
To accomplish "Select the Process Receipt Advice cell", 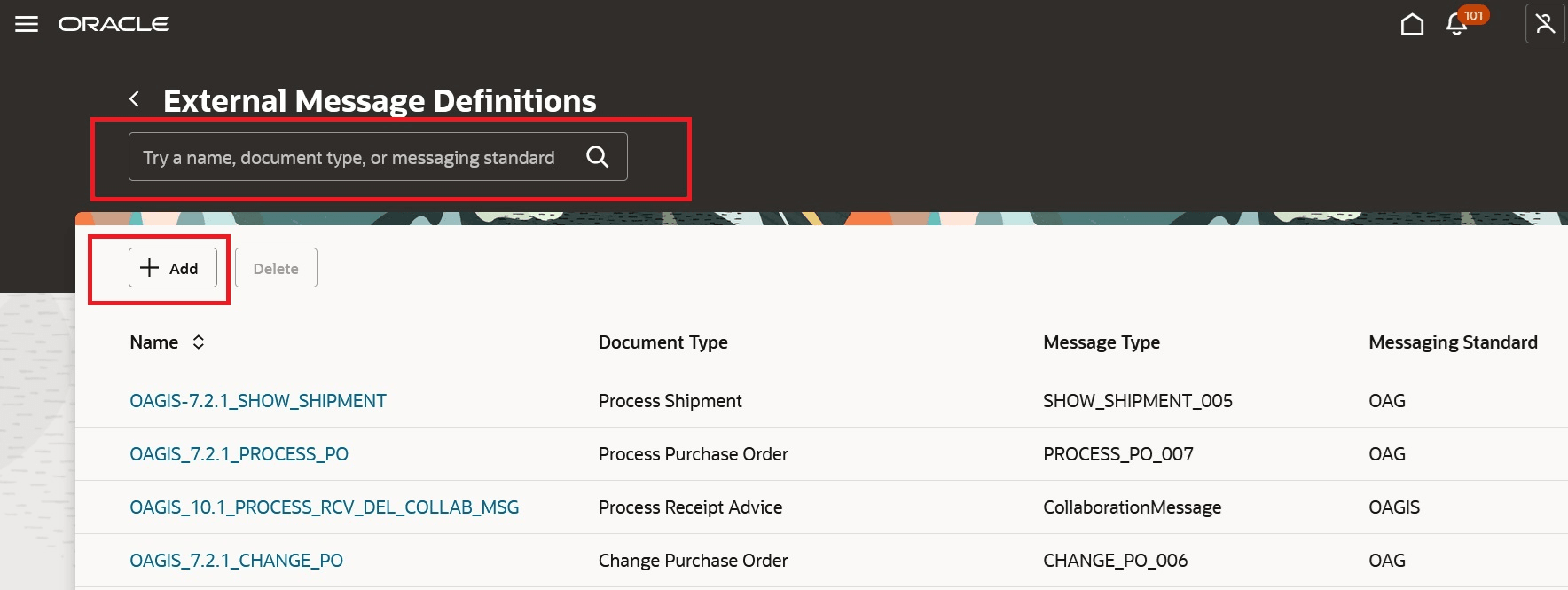I will tap(690, 507).
